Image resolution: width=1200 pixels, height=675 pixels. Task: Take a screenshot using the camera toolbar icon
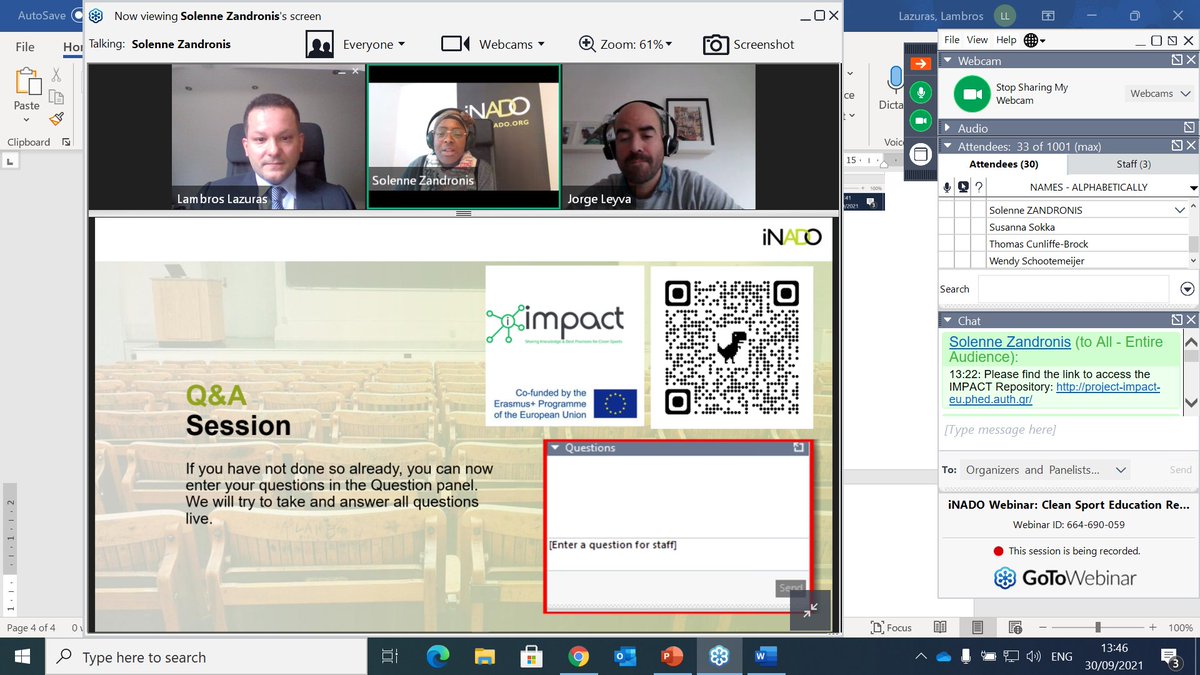717,44
